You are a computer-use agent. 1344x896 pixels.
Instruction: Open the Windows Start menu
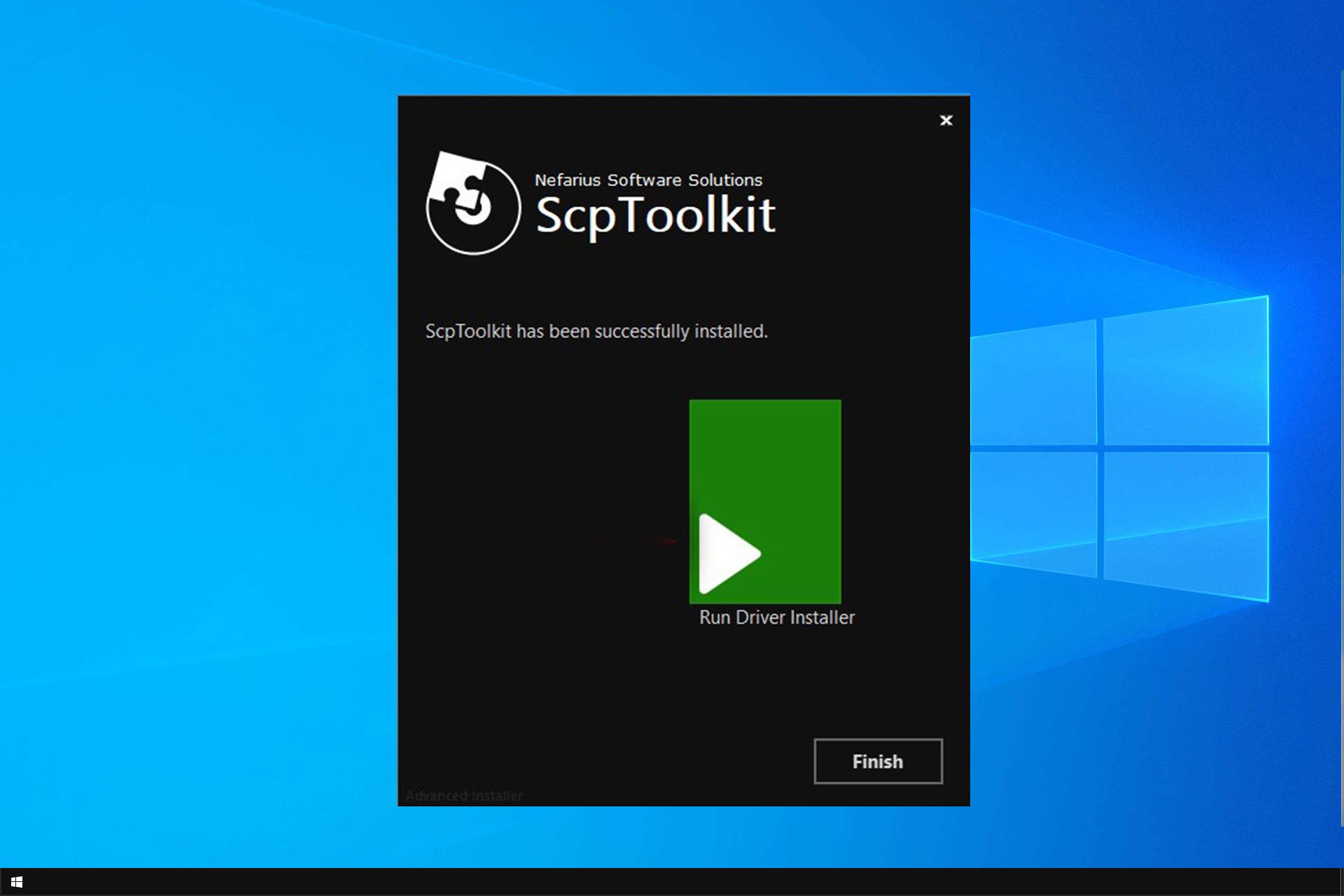pos(17,882)
